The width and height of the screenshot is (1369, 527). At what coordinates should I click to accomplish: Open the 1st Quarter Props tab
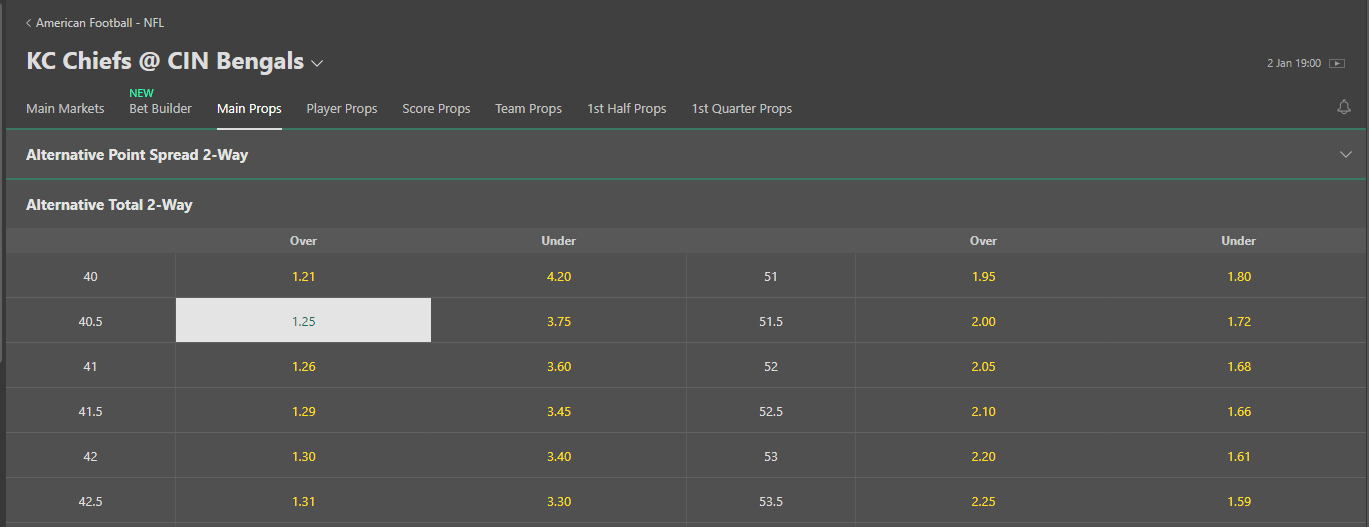[742, 109]
